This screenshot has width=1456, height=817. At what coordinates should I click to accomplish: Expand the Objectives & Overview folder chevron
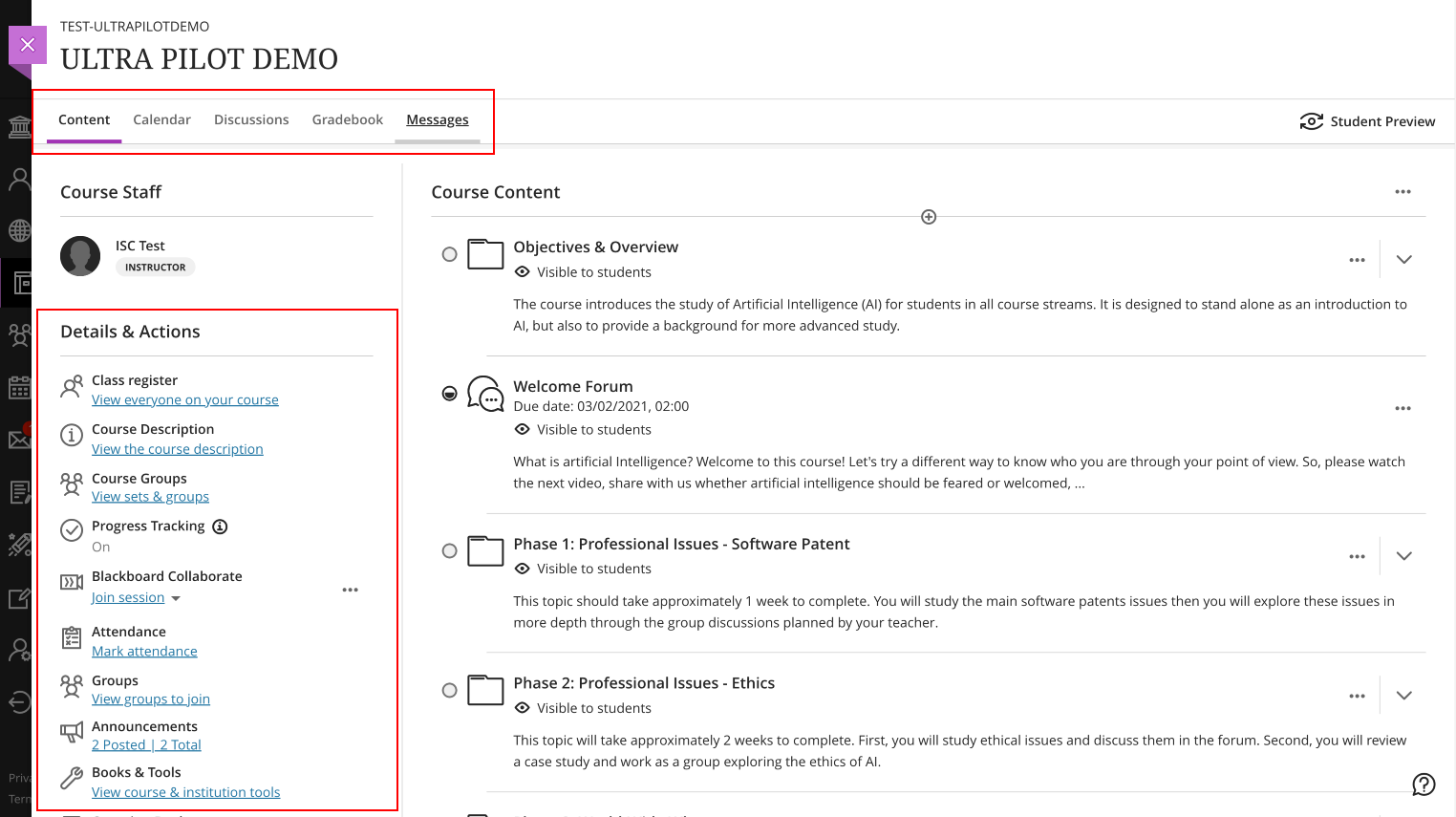click(1403, 260)
